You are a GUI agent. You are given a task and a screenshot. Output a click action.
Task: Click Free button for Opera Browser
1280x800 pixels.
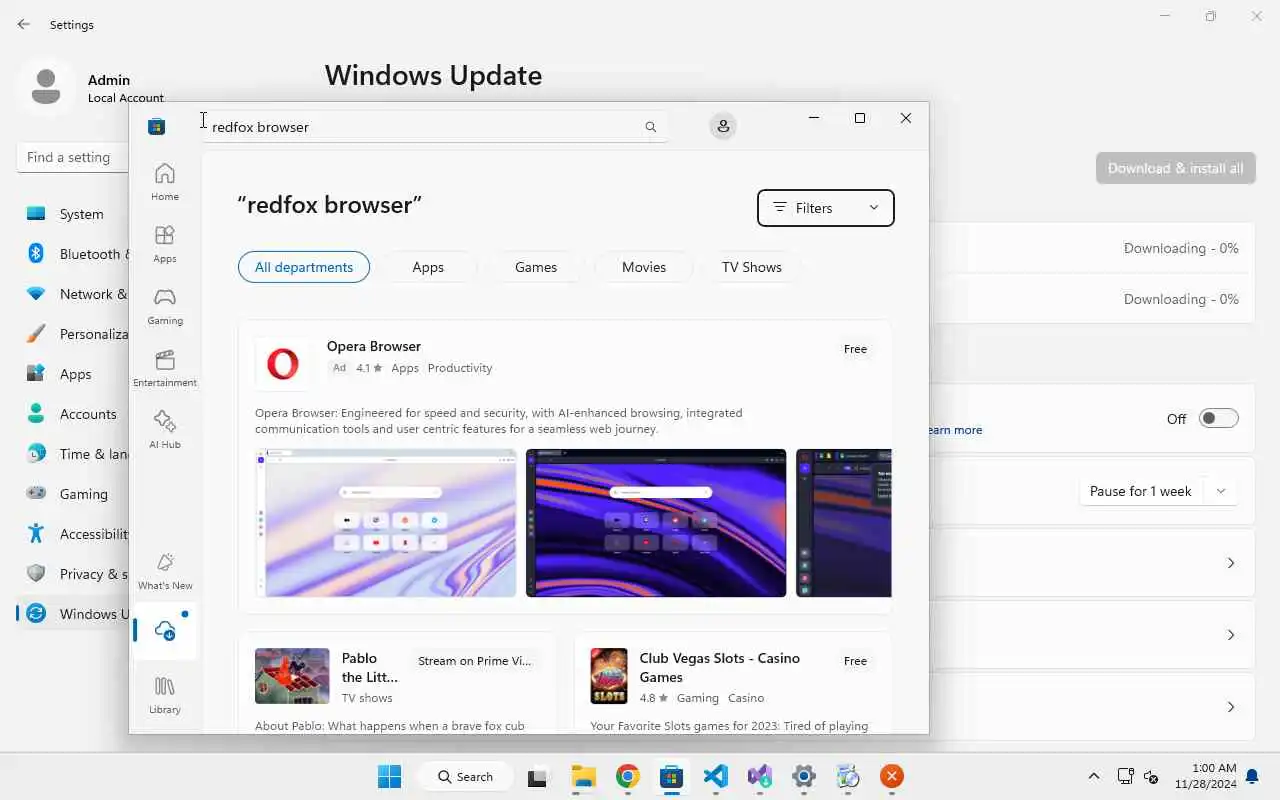[855, 349]
